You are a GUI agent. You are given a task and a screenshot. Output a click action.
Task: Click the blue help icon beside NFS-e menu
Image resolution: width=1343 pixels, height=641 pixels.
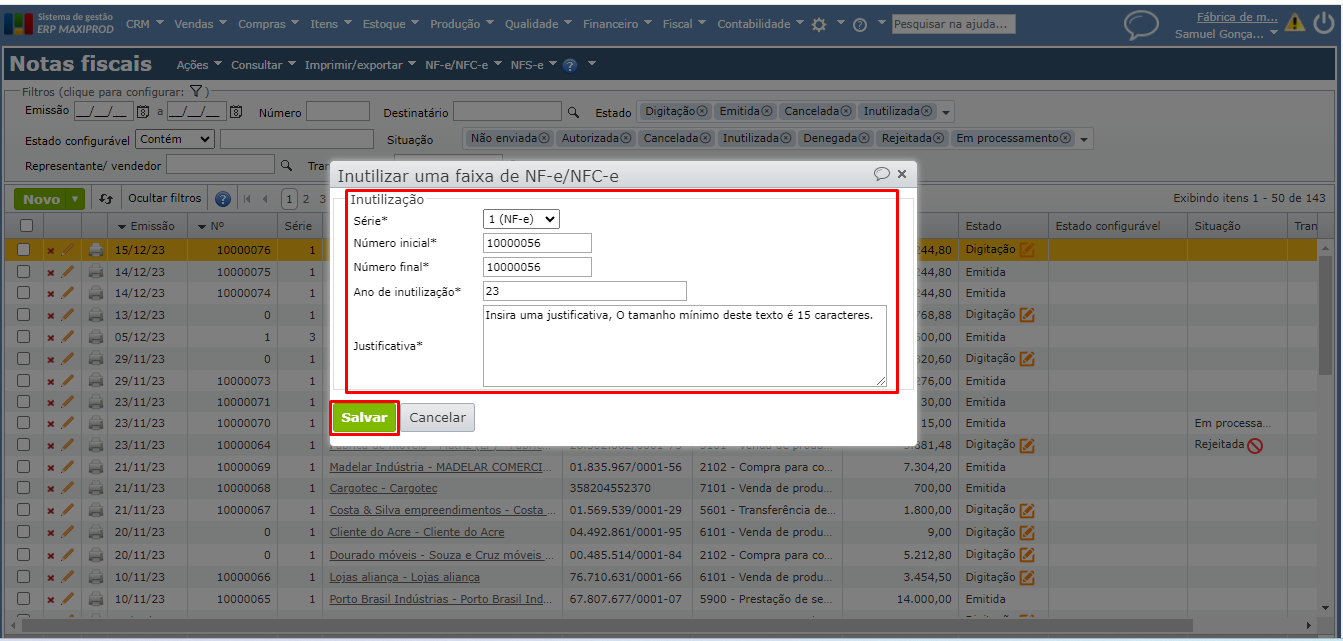point(570,65)
